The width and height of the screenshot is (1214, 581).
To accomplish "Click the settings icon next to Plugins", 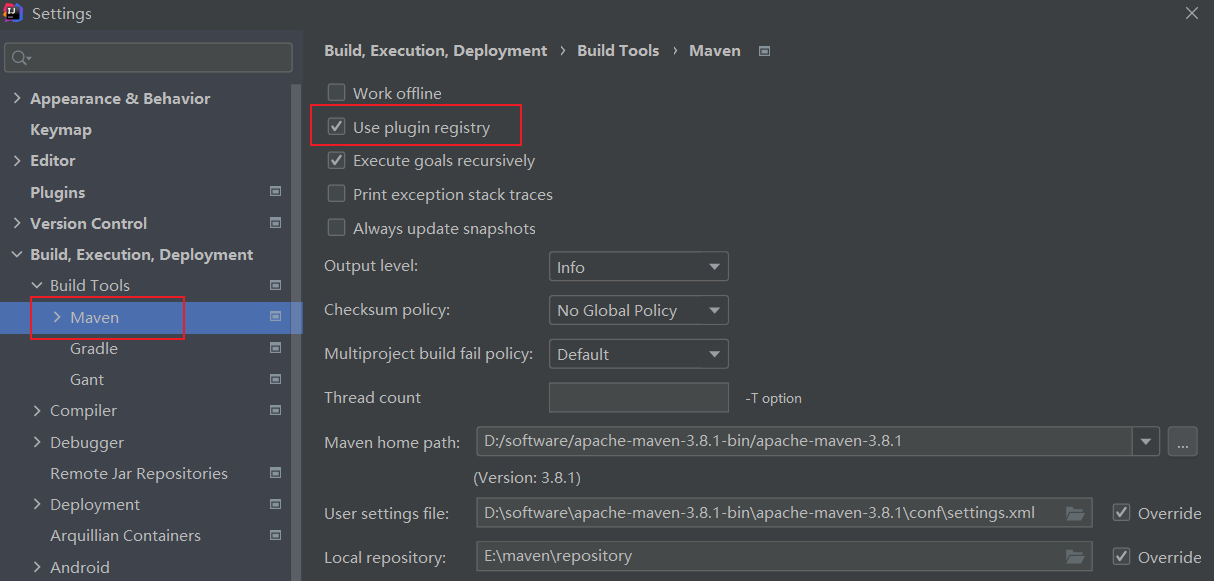I will point(275,191).
